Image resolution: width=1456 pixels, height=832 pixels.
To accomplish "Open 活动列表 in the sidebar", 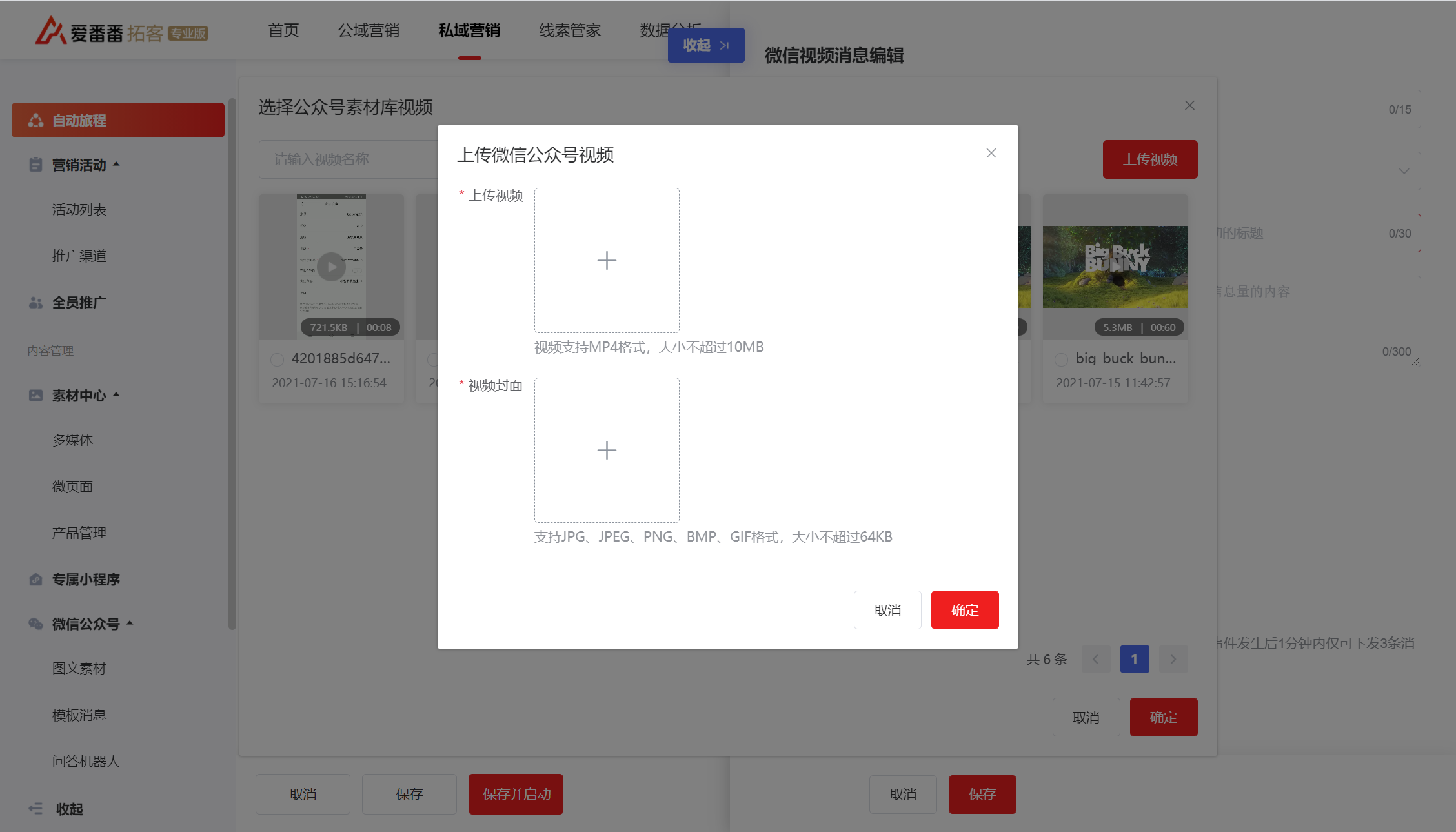I will point(79,210).
